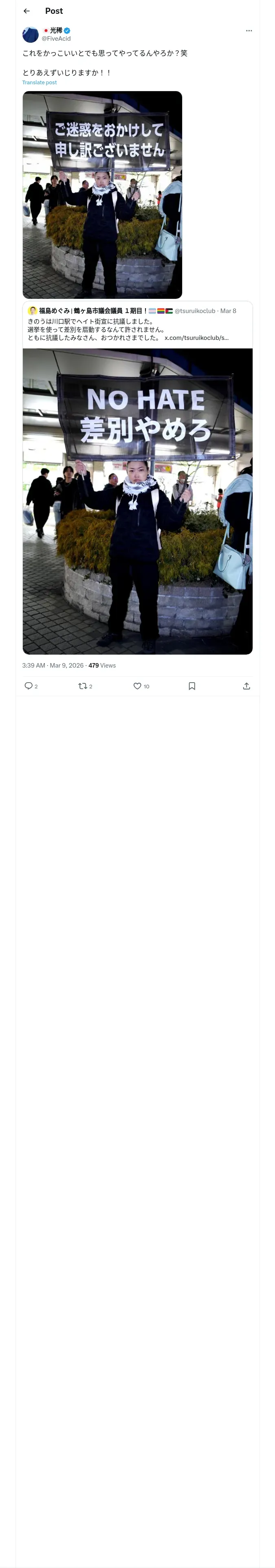Click the back arrow icon
Image resolution: width=275 pixels, height=1568 pixels.
coord(26,11)
